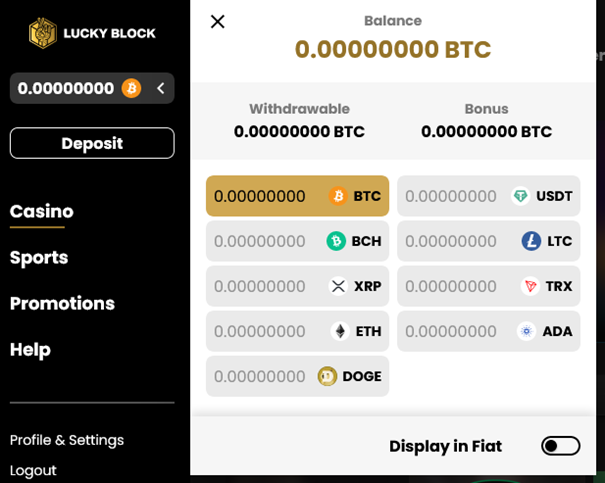This screenshot has width=605, height=483.
Task: Close the balance panel with X
Action: [218, 22]
